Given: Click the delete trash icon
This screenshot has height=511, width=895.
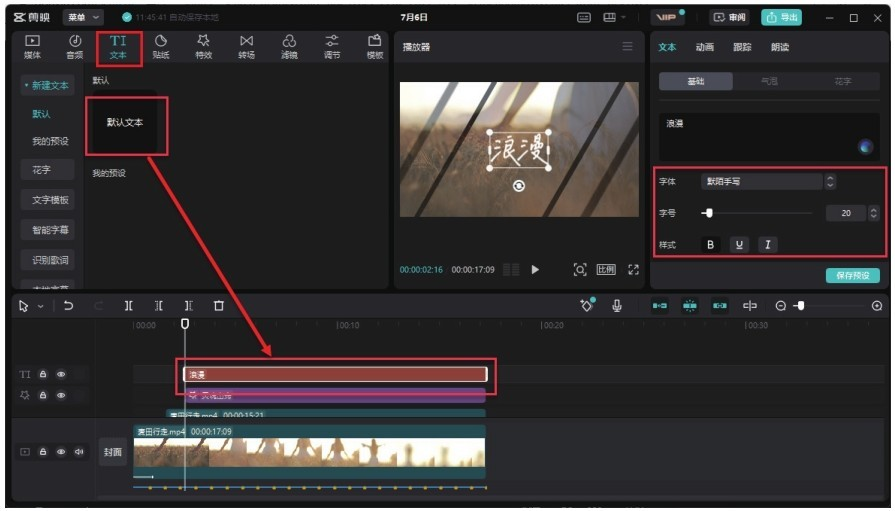Looking at the screenshot, I should tap(219, 306).
